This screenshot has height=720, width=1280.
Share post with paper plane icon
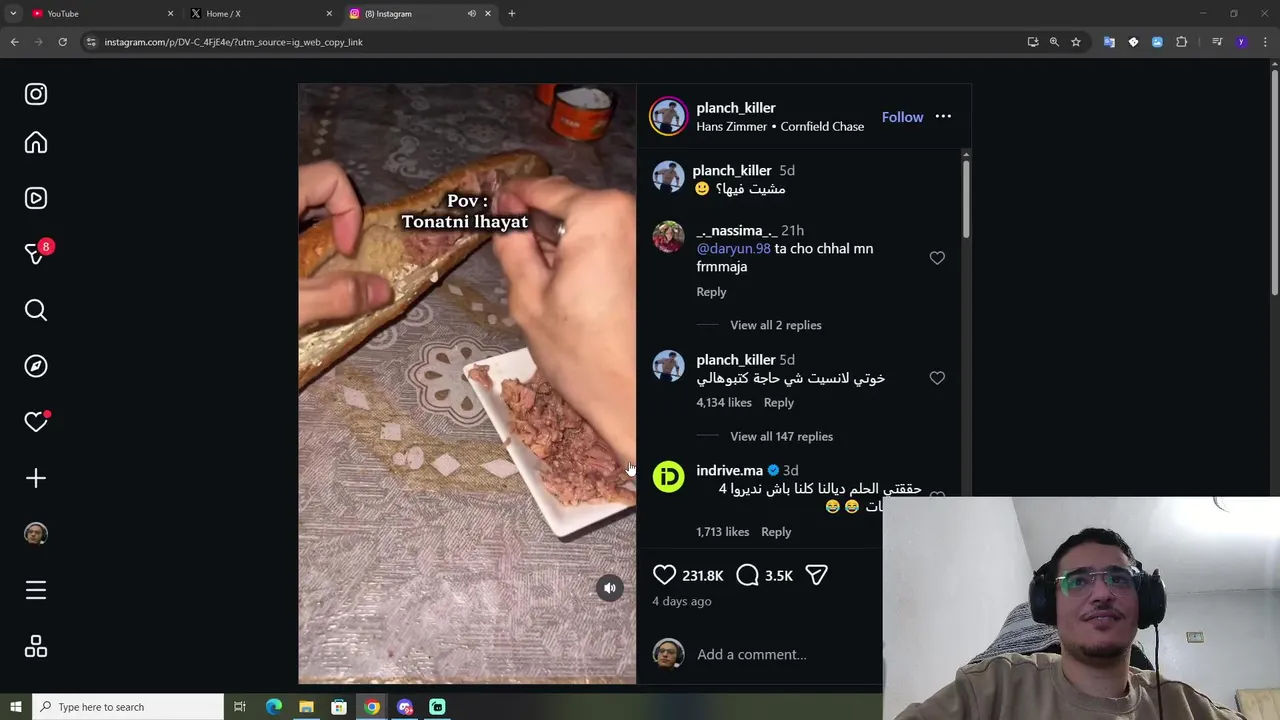tap(816, 575)
